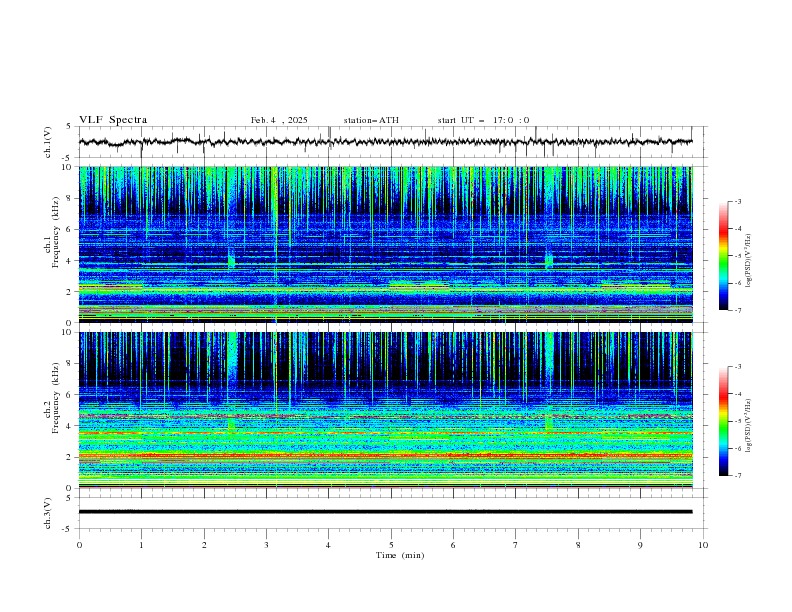Image resolution: width=792 pixels, height=612 pixels.
Task: Click the red 2 kHz band in ch.2 spectrogram
Action: tap(385, 455)
